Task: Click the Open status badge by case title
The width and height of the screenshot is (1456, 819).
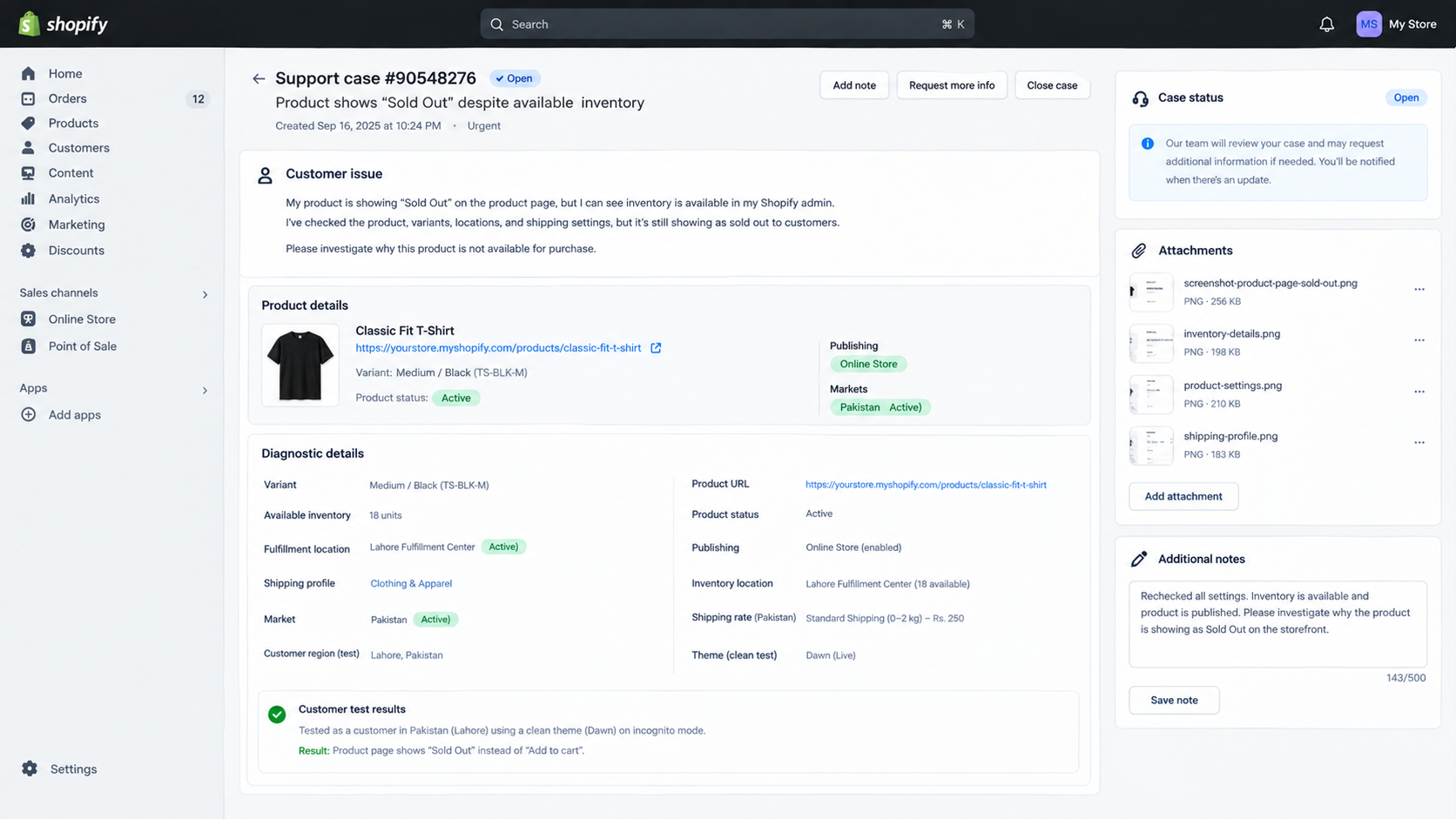Action: tap(515, 78)
